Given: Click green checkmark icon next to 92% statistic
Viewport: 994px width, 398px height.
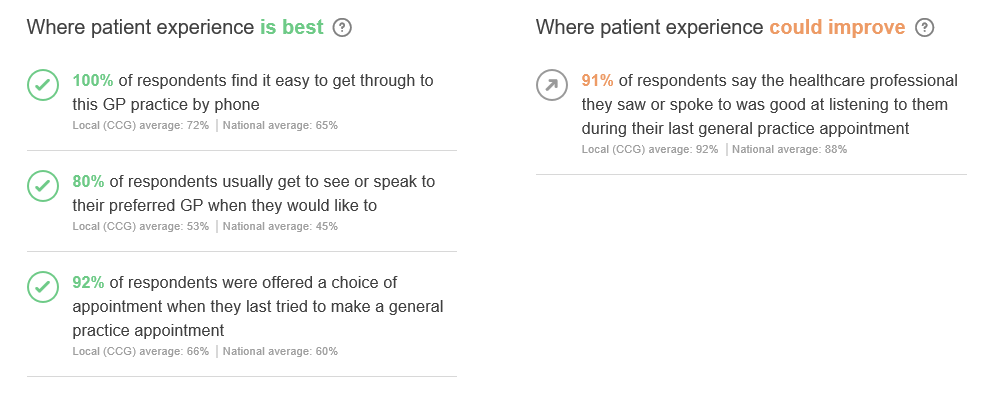Looking at the screenshot, I should 43,287.
